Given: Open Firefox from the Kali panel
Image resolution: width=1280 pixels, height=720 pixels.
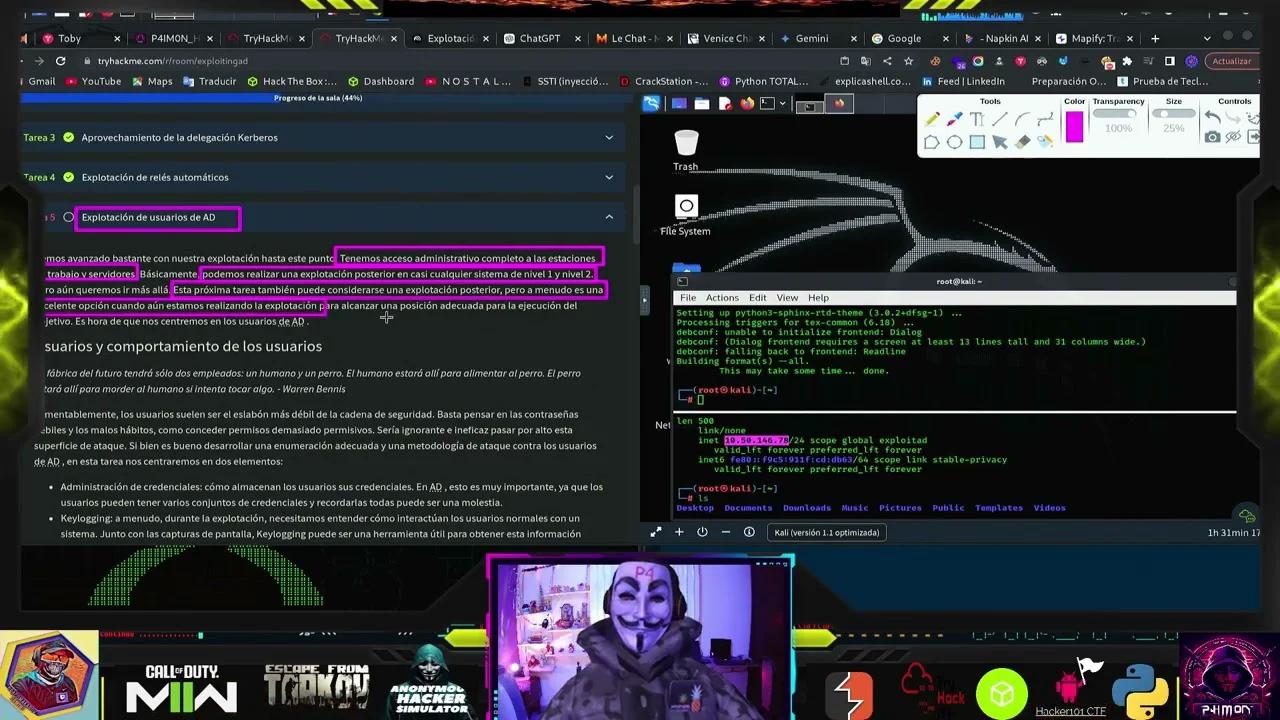Looking at the screenshot, I should (746, 103).
